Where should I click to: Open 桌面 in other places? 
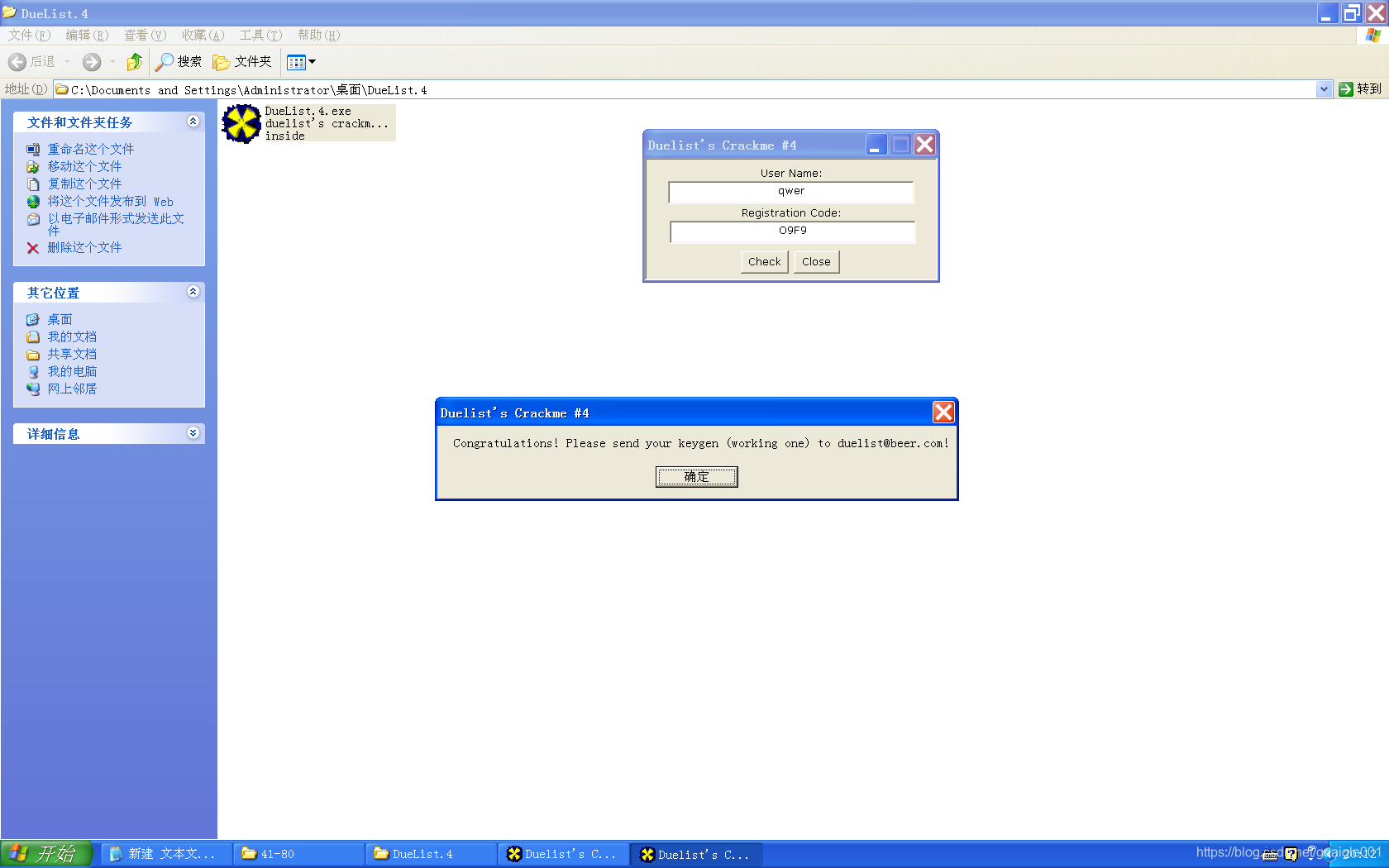click(60, 320)
